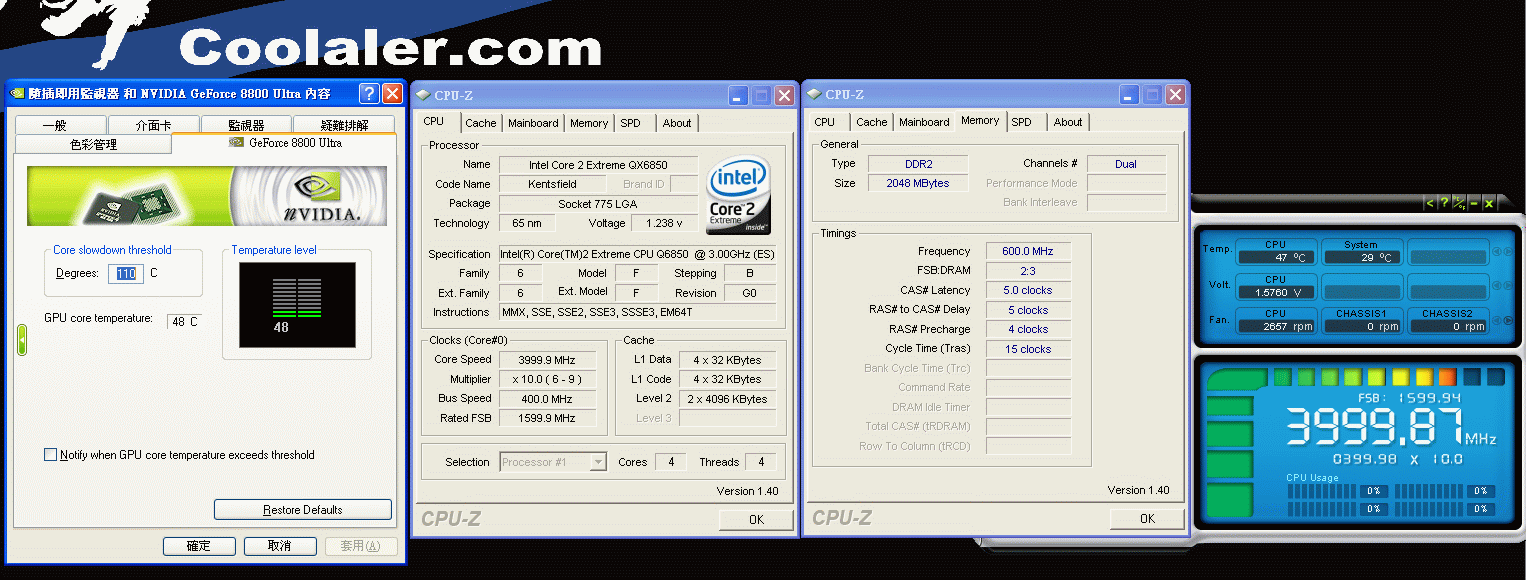Toggle Celsius/Fahrenheit icon in monitoring widget
1526x580 pixels.
tap(1459, 203)
